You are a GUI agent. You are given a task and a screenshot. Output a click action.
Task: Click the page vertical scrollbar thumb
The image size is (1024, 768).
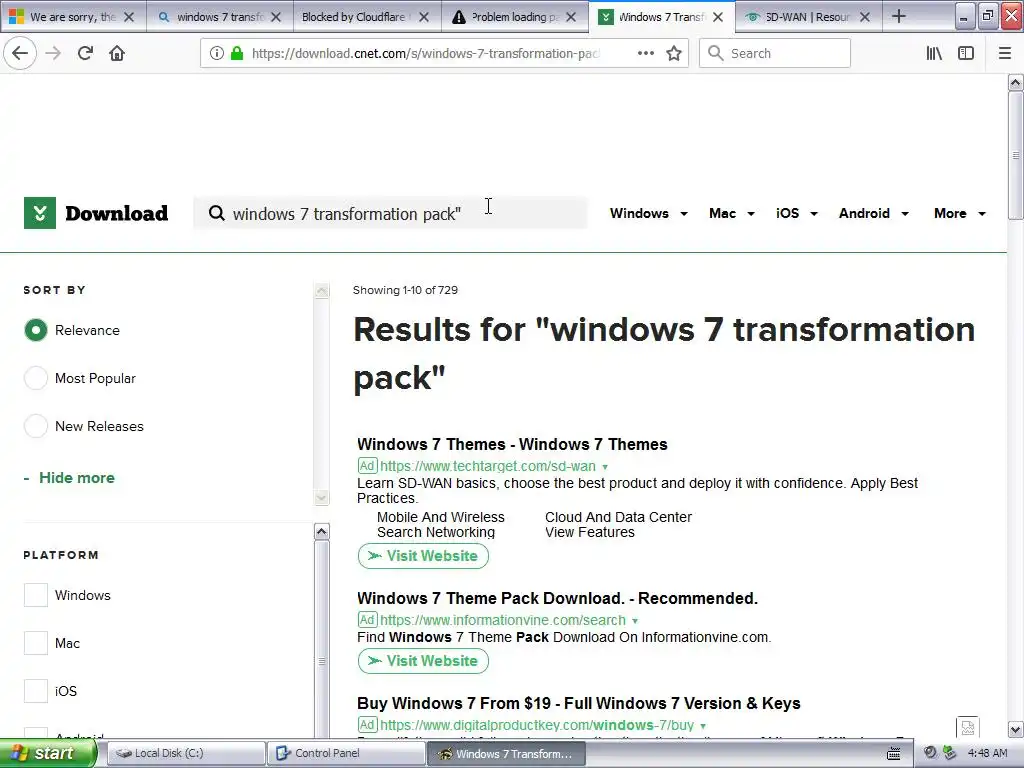1015,155
